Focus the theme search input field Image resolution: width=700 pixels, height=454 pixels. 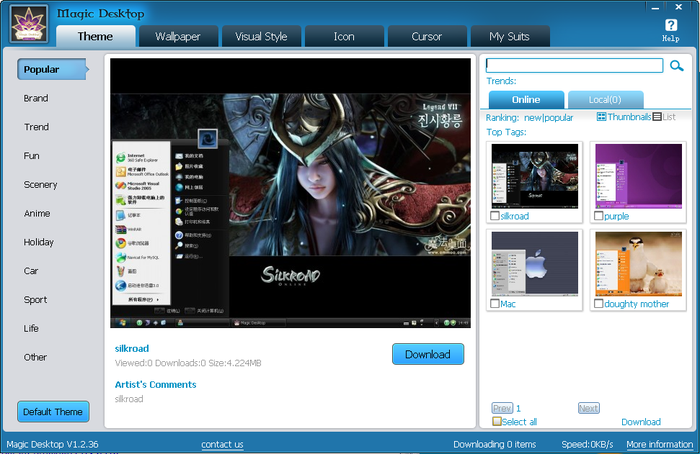574,66
